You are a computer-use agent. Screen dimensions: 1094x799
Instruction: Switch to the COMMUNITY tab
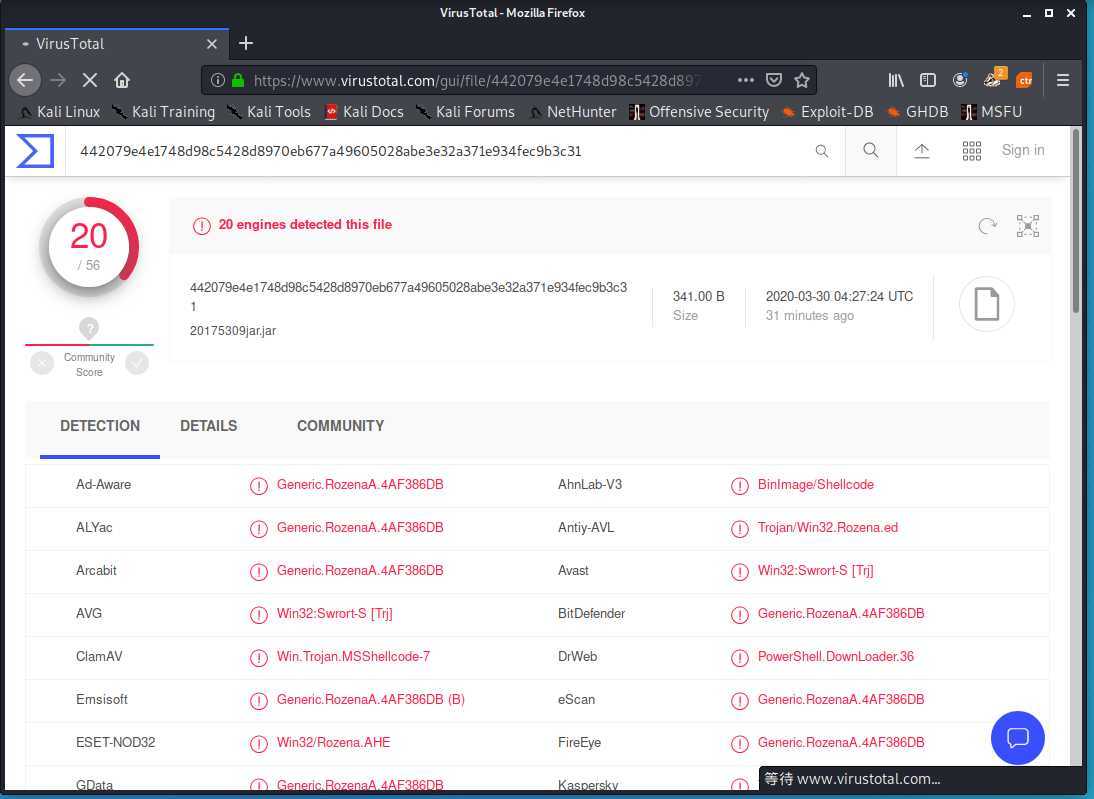(340, 426)
